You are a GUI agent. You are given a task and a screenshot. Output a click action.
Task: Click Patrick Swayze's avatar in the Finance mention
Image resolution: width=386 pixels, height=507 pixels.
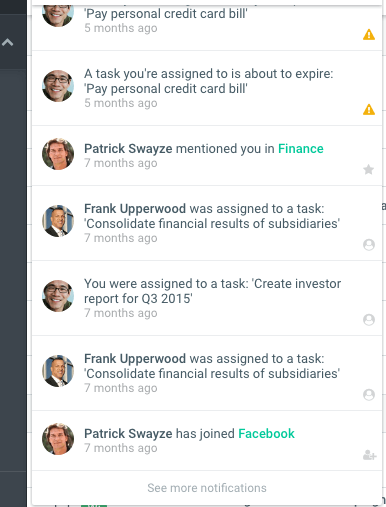(x=58, y=154)
